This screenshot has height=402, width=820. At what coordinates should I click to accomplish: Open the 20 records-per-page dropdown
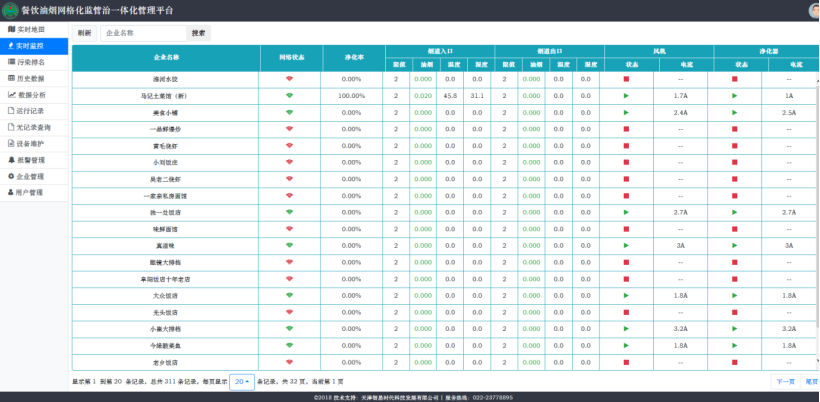tap(241, 381)
